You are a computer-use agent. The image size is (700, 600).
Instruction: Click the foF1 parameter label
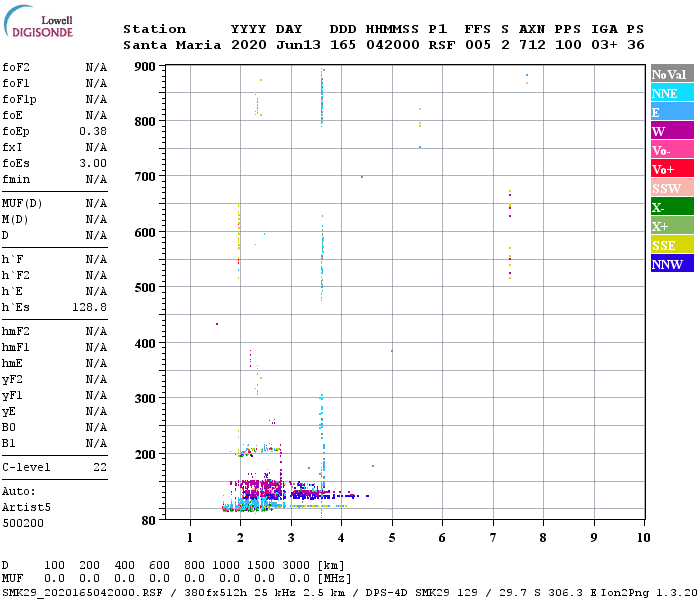16,83
